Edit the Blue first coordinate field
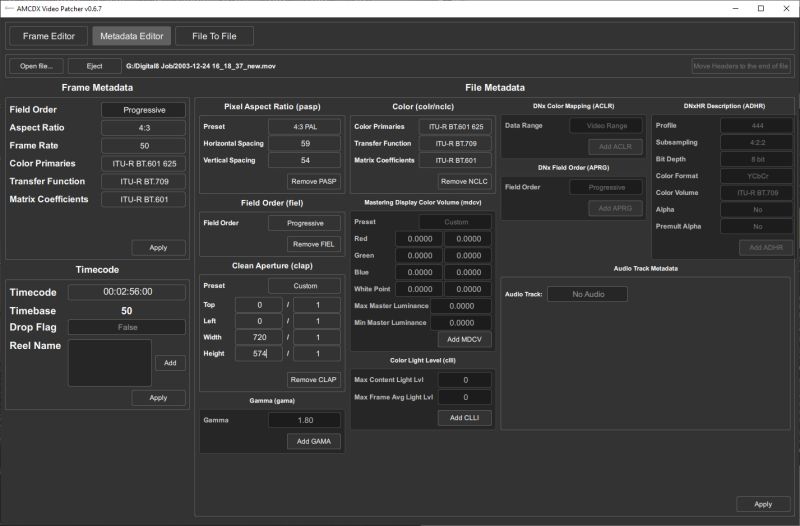This screenshot has height=526, width=800. click(419, 272)
